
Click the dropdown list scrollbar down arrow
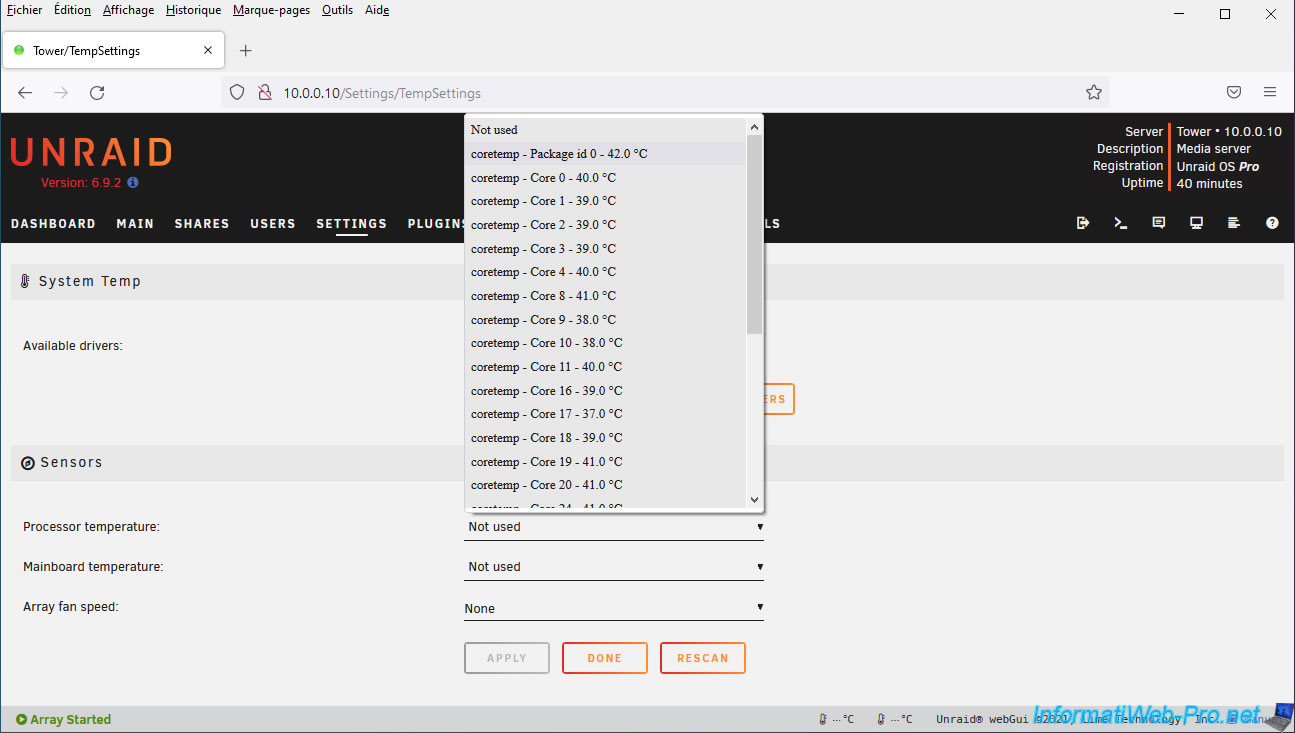coord(754,500)
